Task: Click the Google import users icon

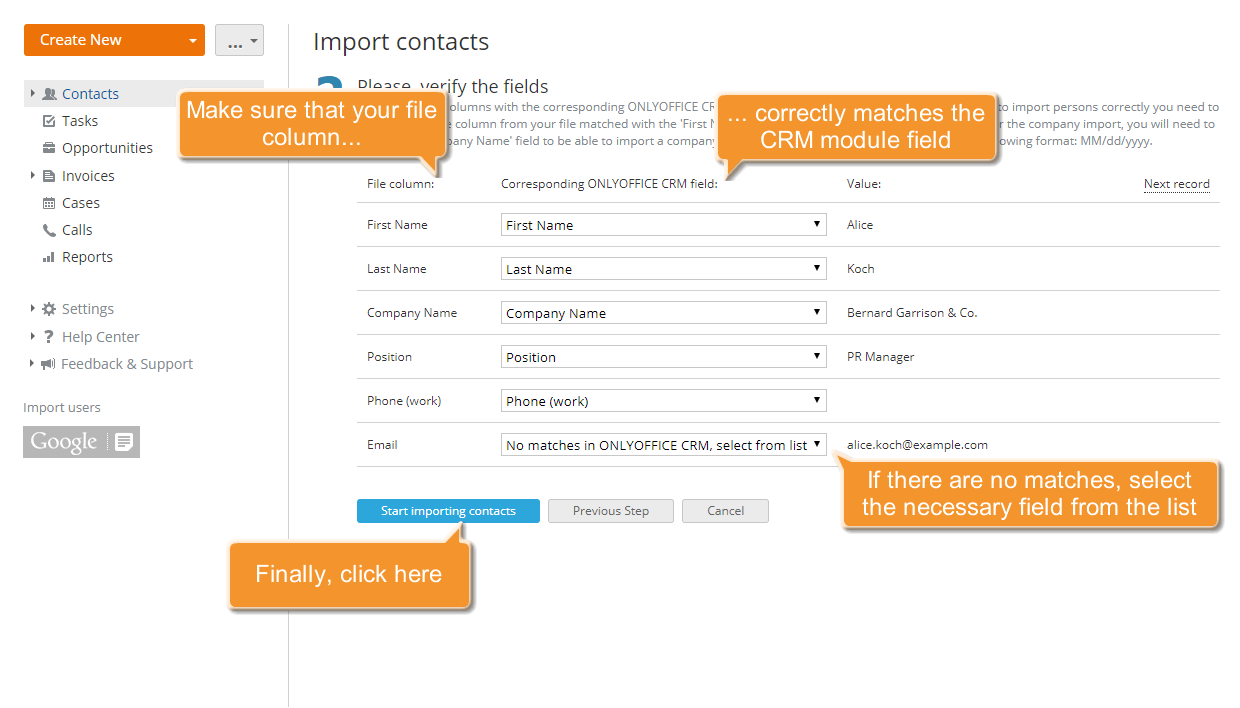Action: (x=81, y=442)
